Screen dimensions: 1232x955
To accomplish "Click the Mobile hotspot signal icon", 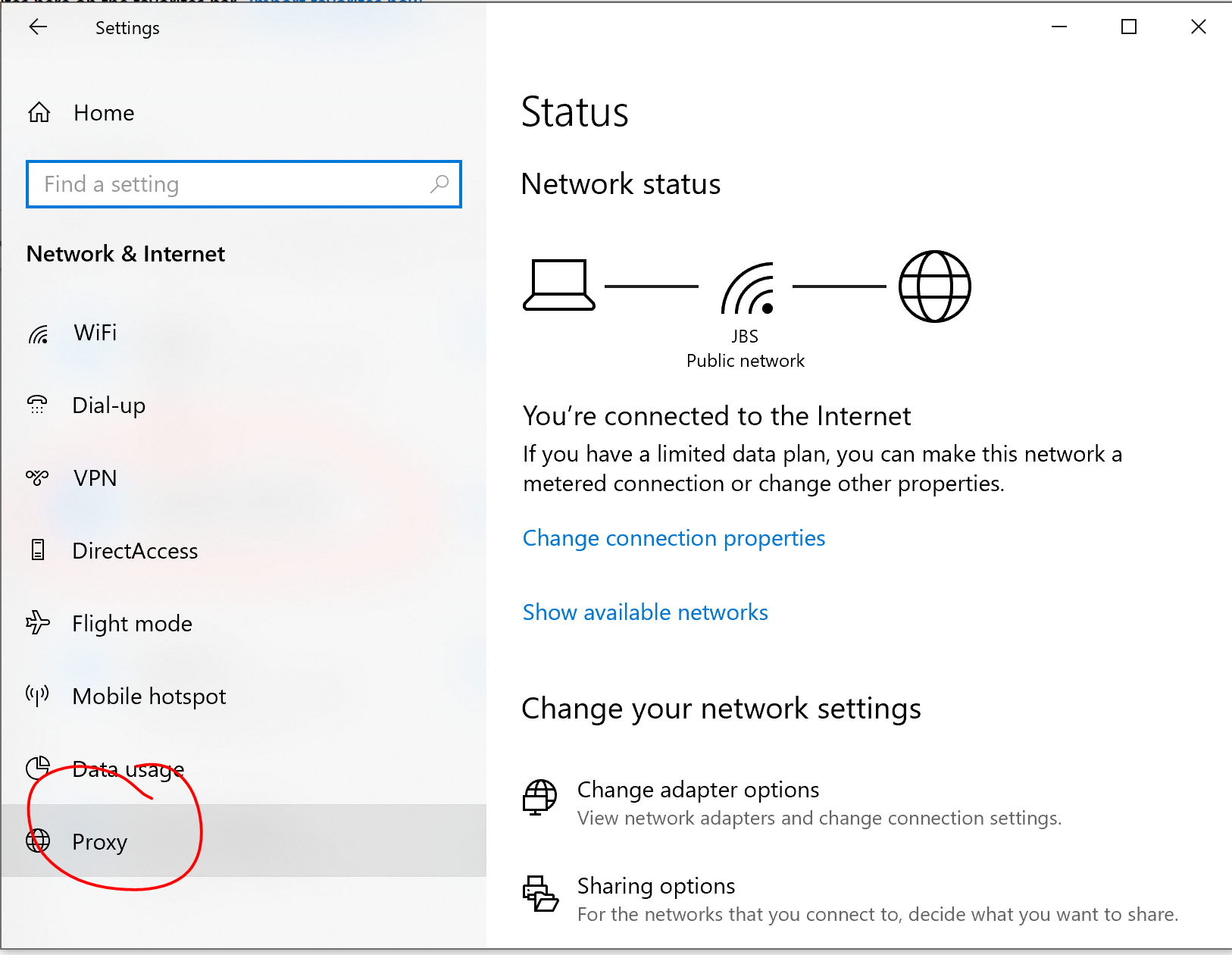I will tap(37, 696).
